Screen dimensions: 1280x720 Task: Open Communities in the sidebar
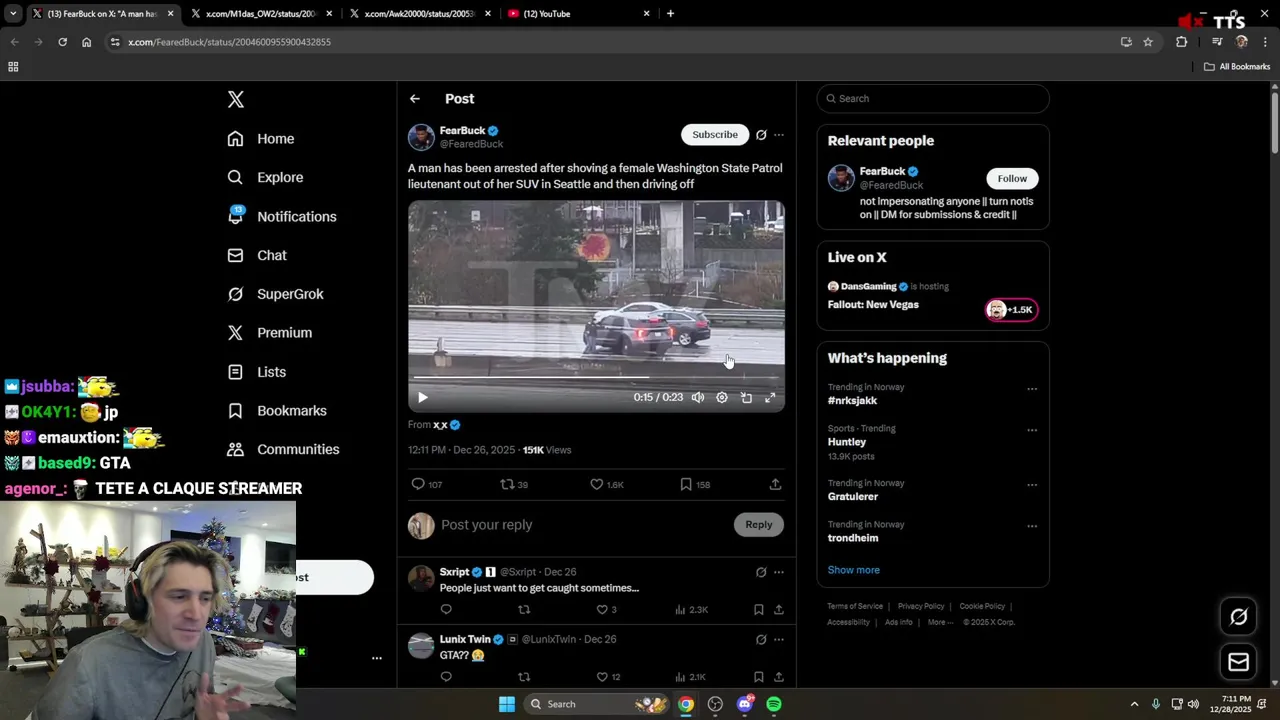pyautogui.click(x=283, y=450)
